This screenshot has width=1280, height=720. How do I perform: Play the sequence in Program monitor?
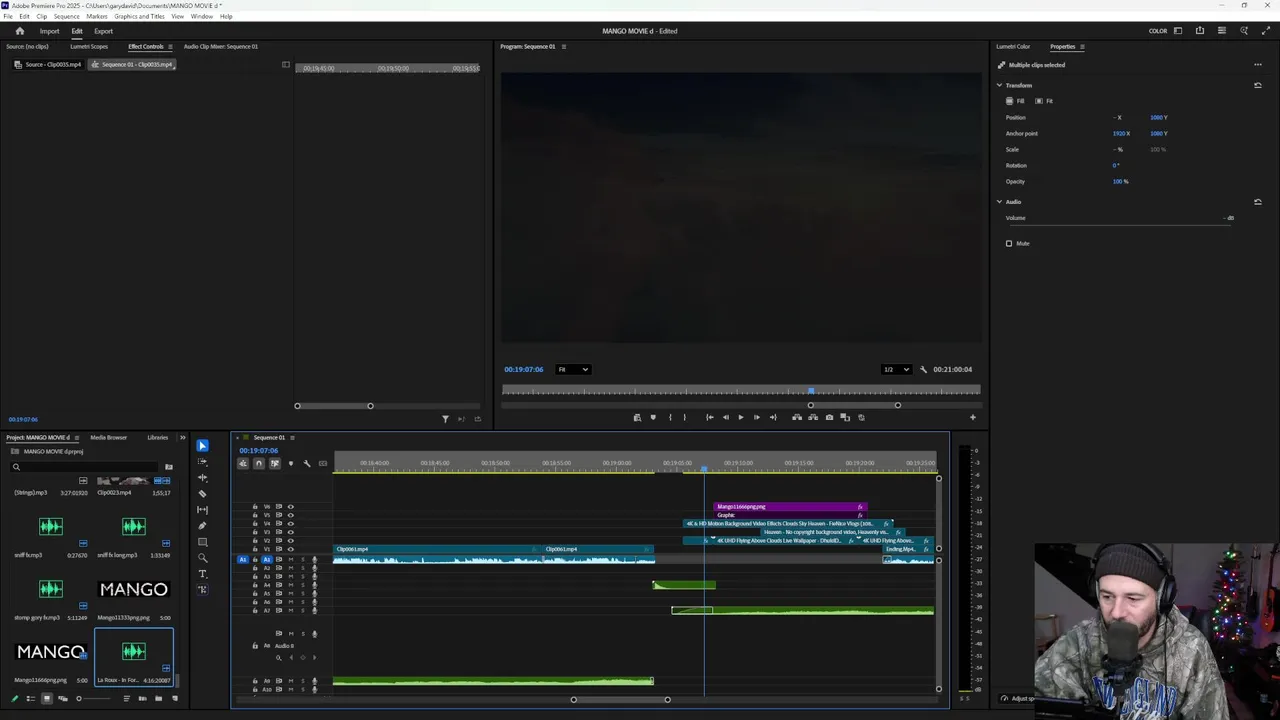tap(741, 417)
